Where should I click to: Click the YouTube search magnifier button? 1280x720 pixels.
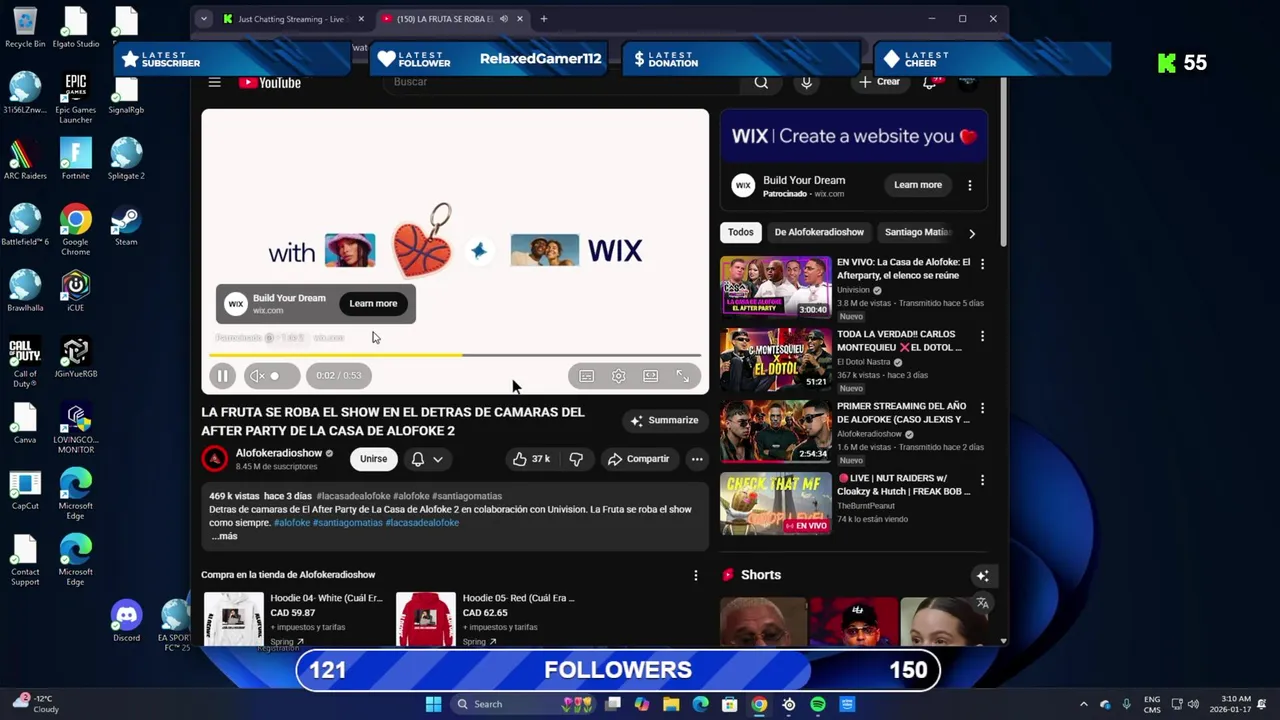(x=761, y=83)
